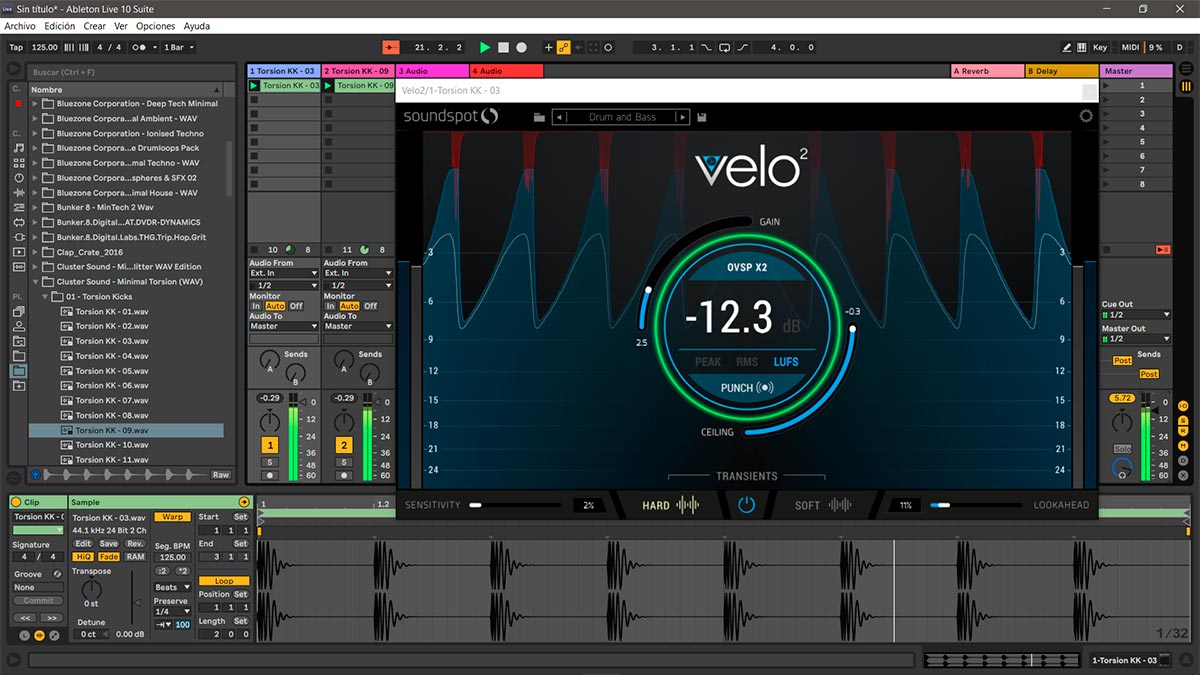Viewport: 1200px width, 675px height.
Task: Open the Archivo menu
Action: (x=20, y=26)
